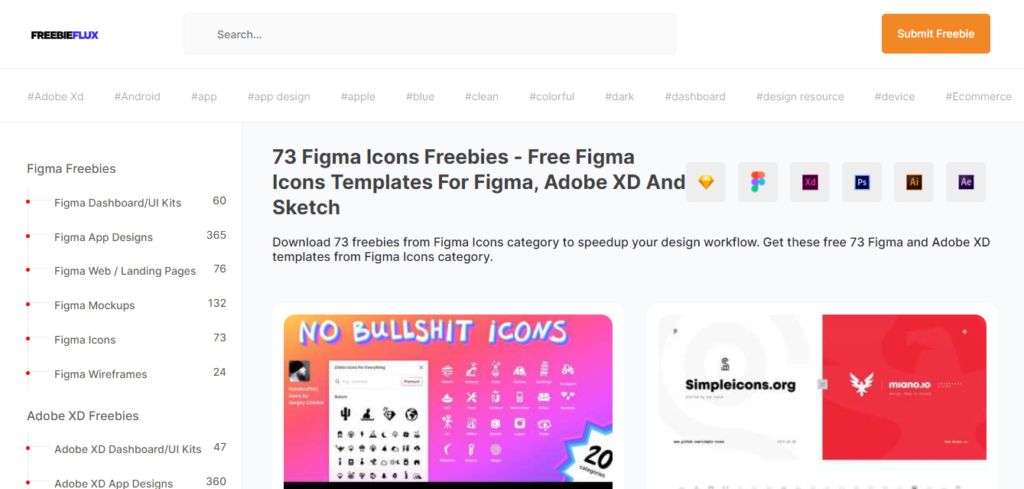Screen dimensions: 1024x489
Task: Choose the Photoshop icon filter
Action: click(861, 182)
